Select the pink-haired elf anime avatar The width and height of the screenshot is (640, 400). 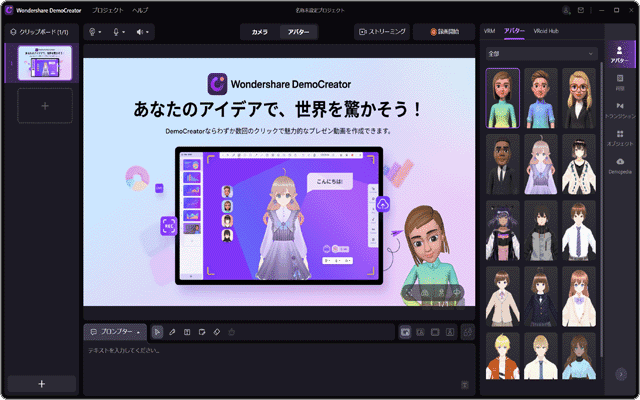point(541,164)
